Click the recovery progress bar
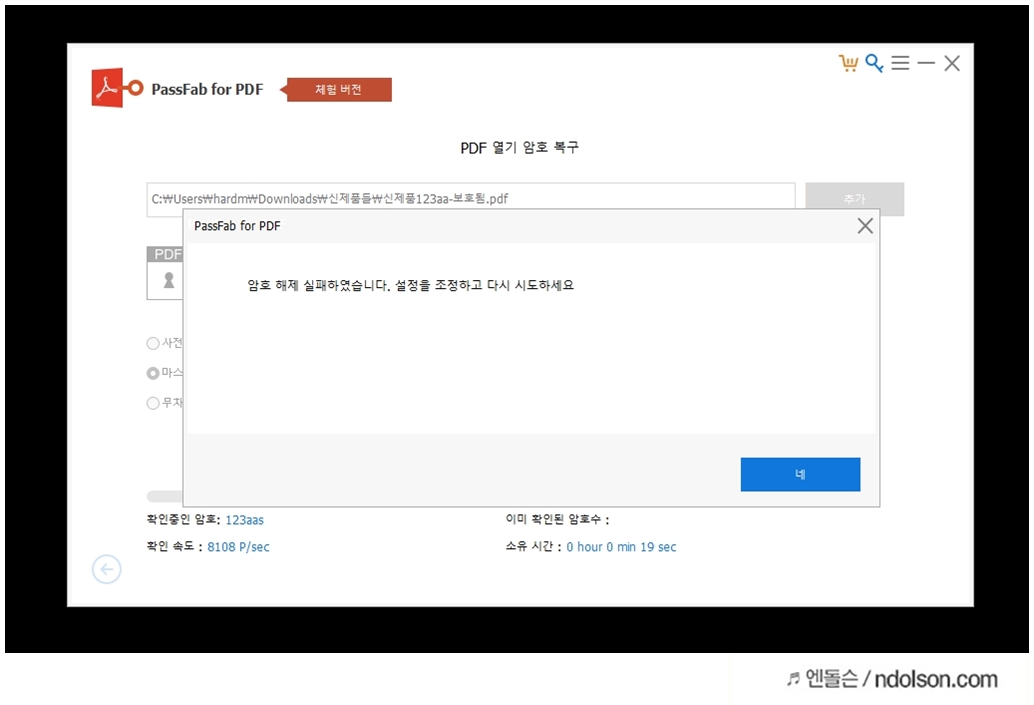1034x705 pixels. [164, 496]
